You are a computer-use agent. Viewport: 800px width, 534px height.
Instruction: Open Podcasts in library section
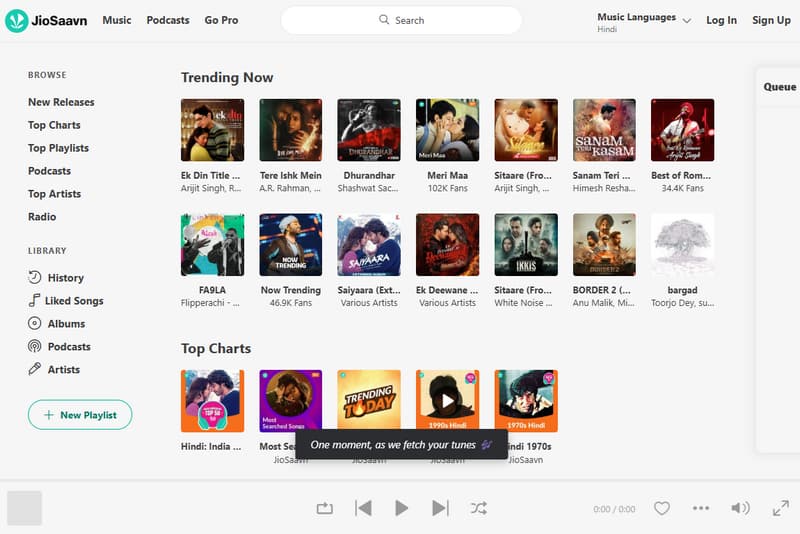(x=59, y=346)
